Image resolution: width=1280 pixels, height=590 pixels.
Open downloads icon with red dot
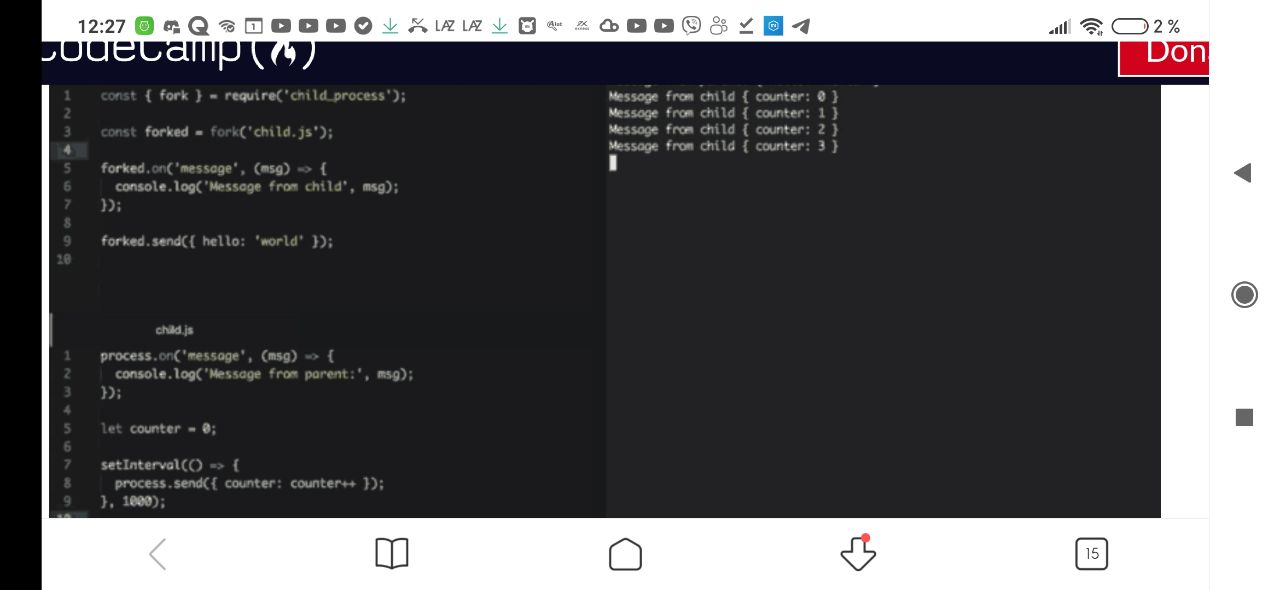858,553
